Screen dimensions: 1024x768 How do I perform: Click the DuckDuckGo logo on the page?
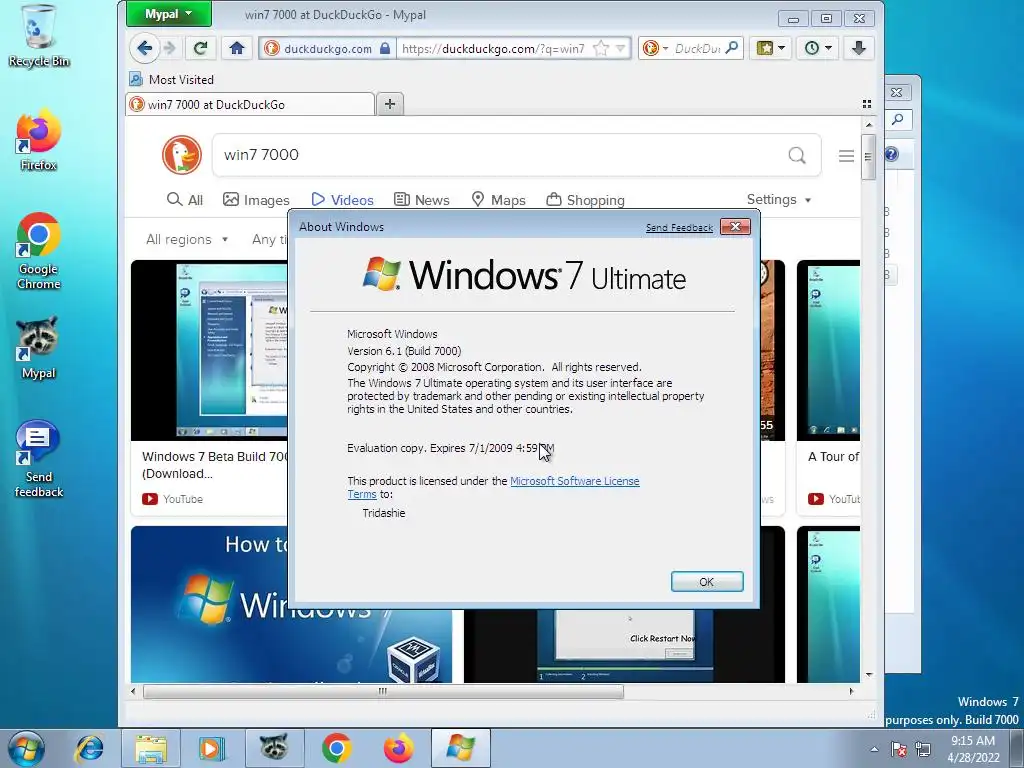tap(182, 155)
